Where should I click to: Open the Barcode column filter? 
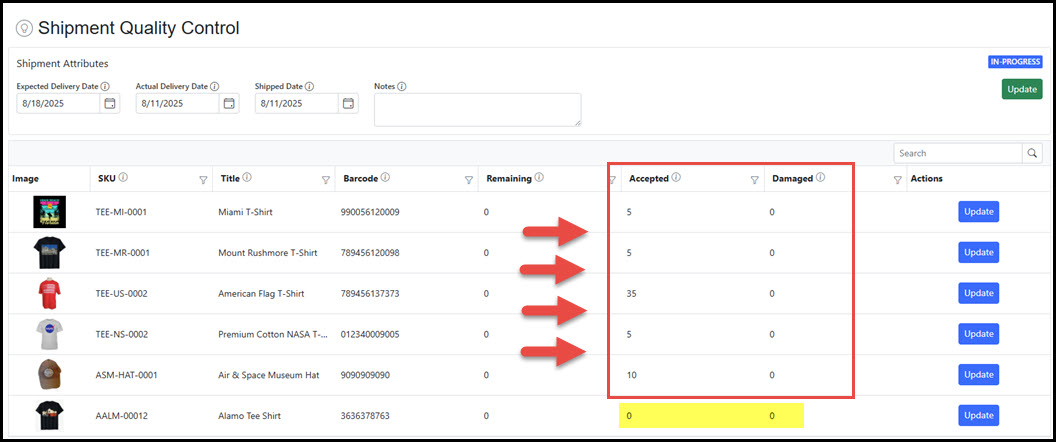(x=469, y=180)
